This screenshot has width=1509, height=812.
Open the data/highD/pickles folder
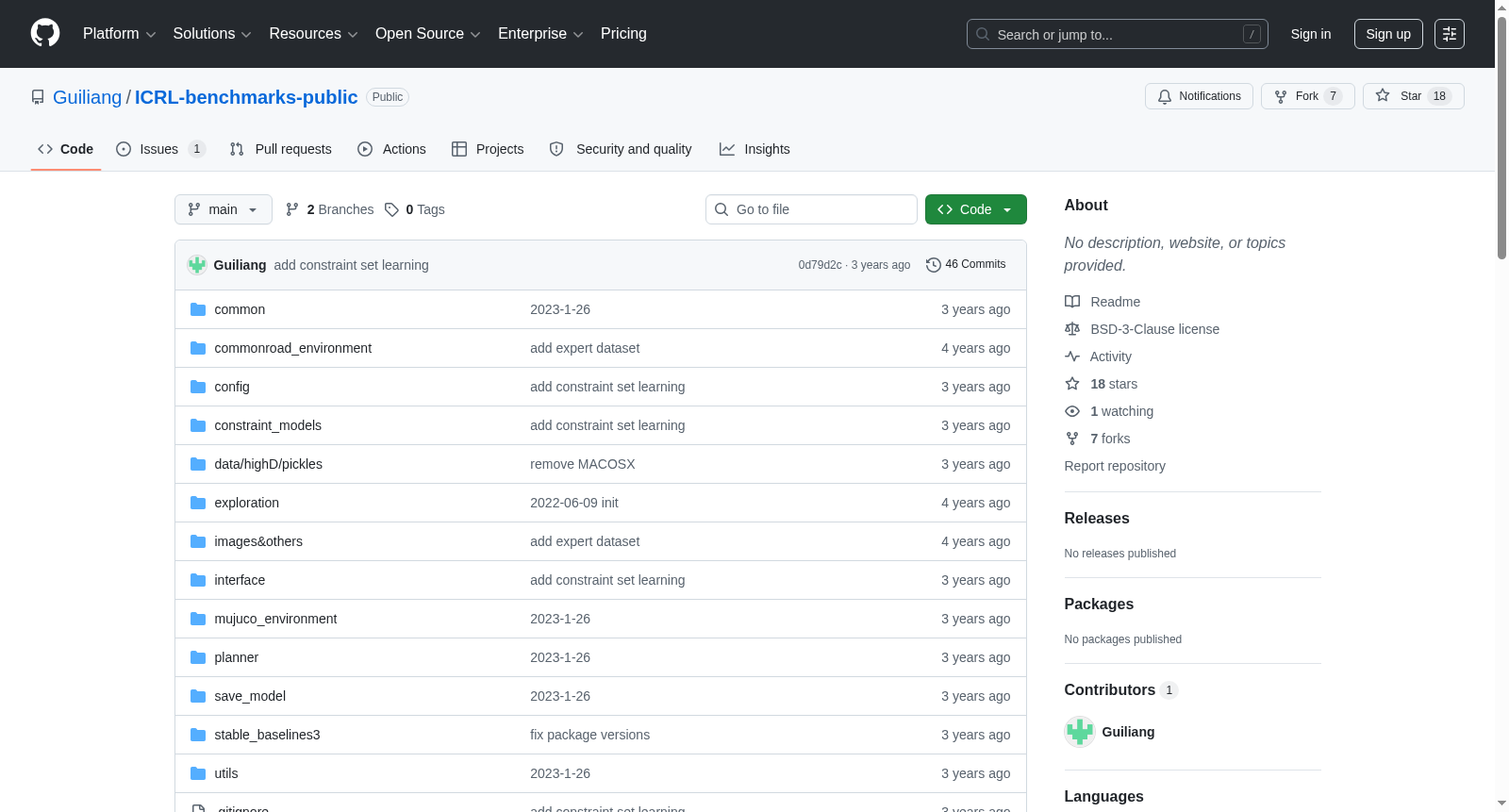268,464
